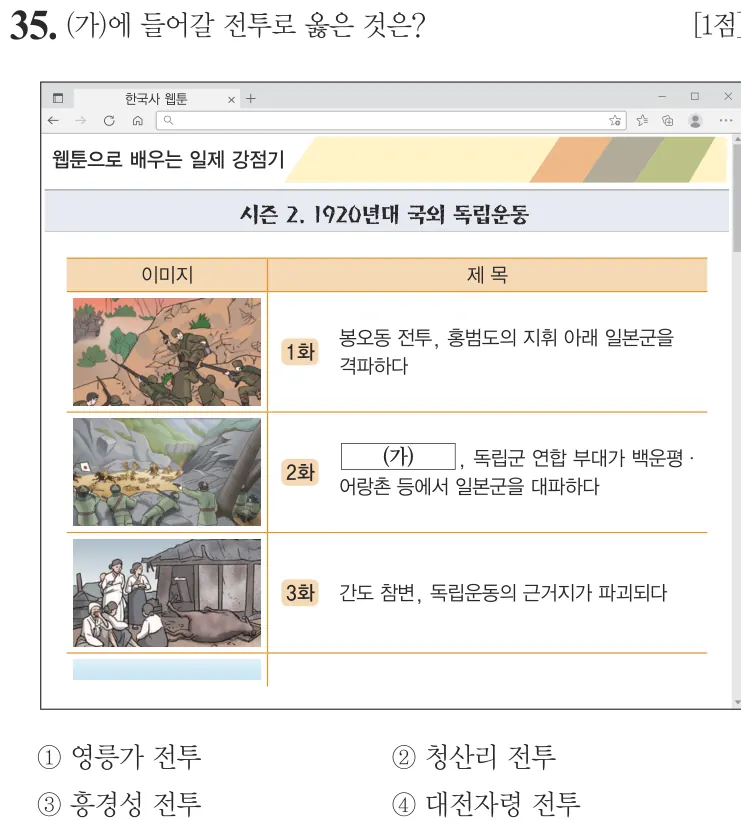
Task: Select answer ④ 대전자령 전투
Action: tap(487, 804)
